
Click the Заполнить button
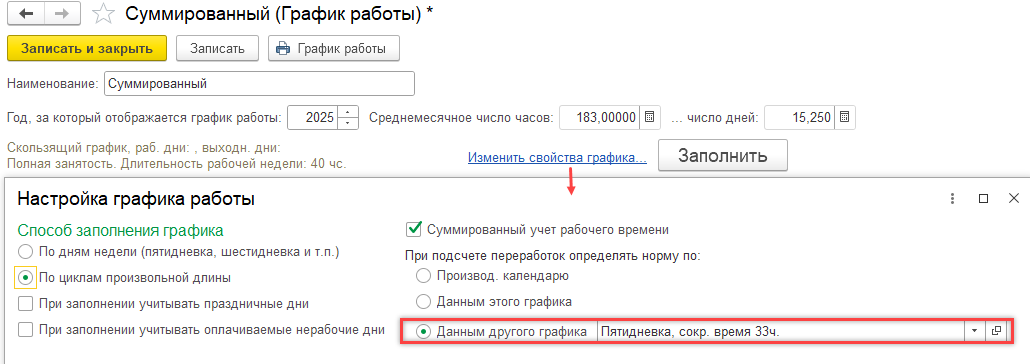pos(723,156)
